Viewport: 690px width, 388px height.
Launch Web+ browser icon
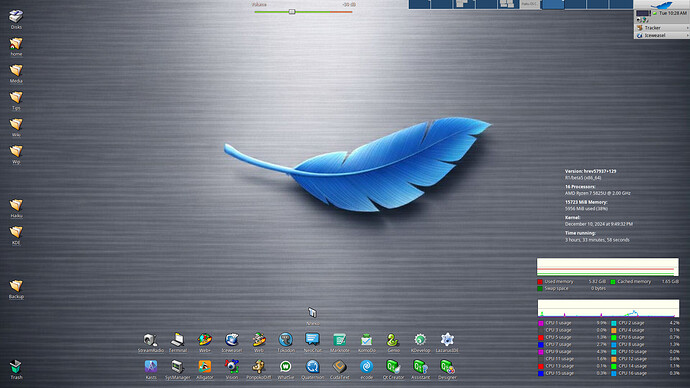tap(205, 340)
